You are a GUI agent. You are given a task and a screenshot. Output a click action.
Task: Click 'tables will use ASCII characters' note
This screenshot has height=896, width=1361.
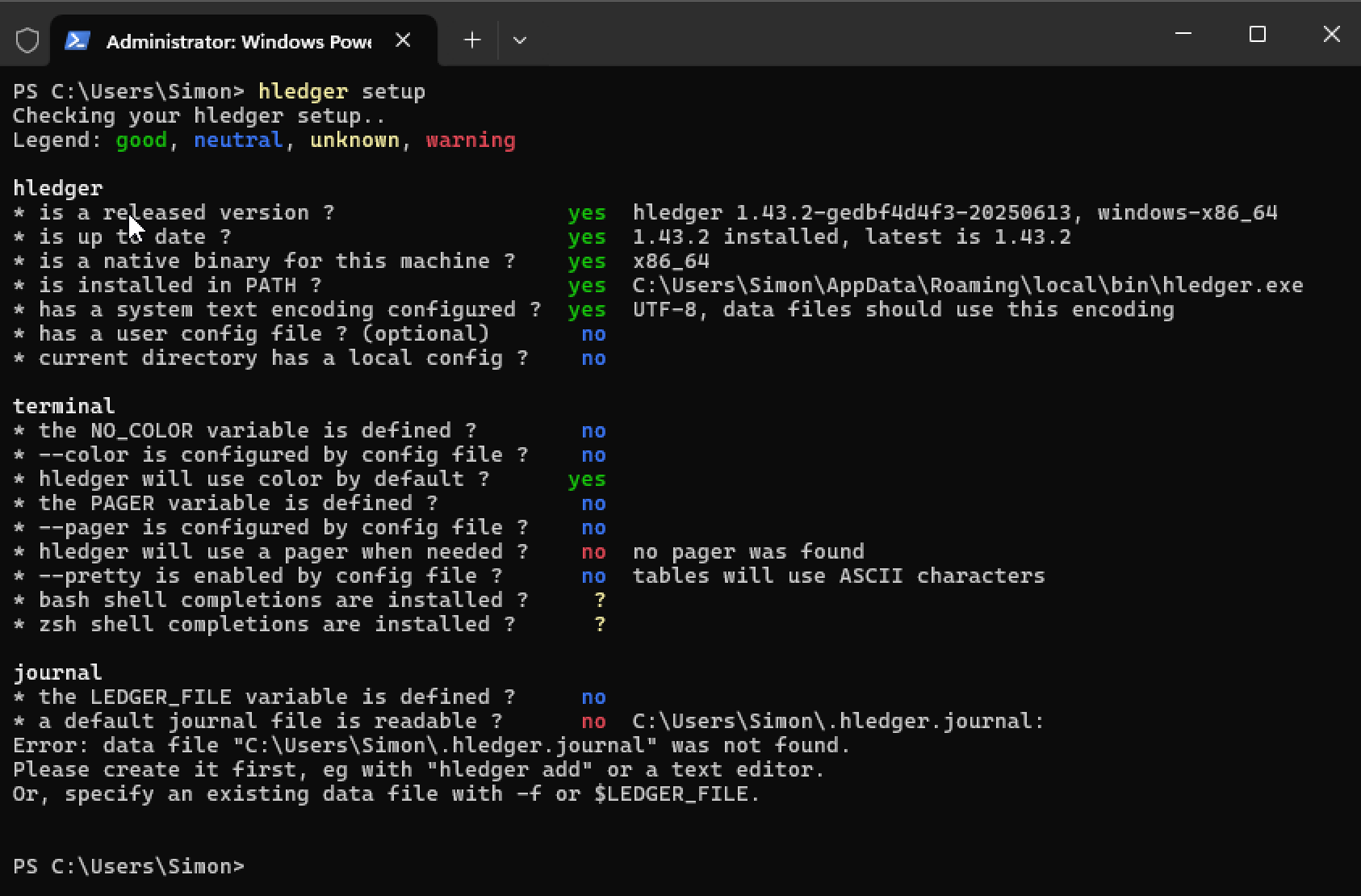839,576
